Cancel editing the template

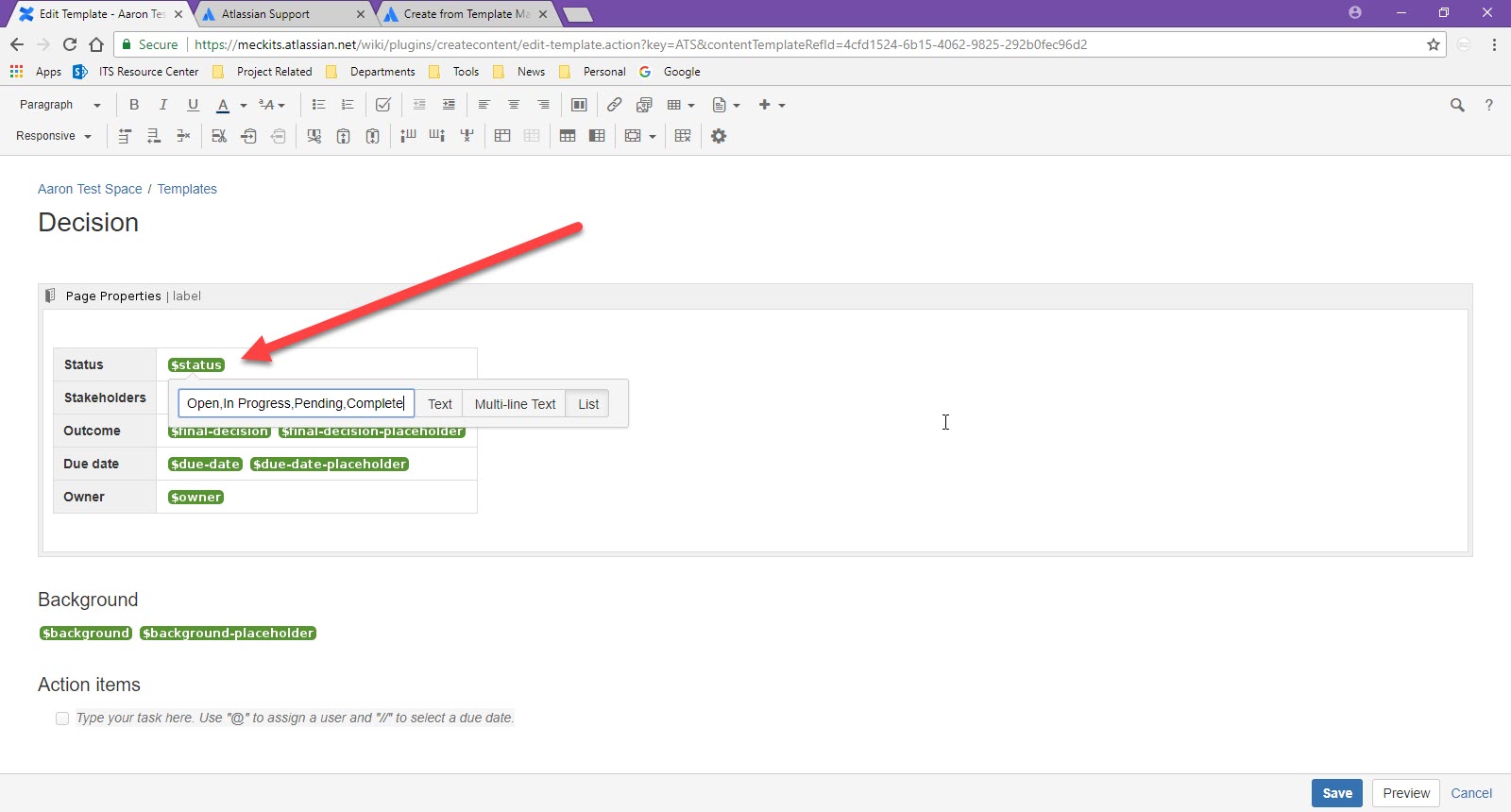click(x=1471, y=793)
